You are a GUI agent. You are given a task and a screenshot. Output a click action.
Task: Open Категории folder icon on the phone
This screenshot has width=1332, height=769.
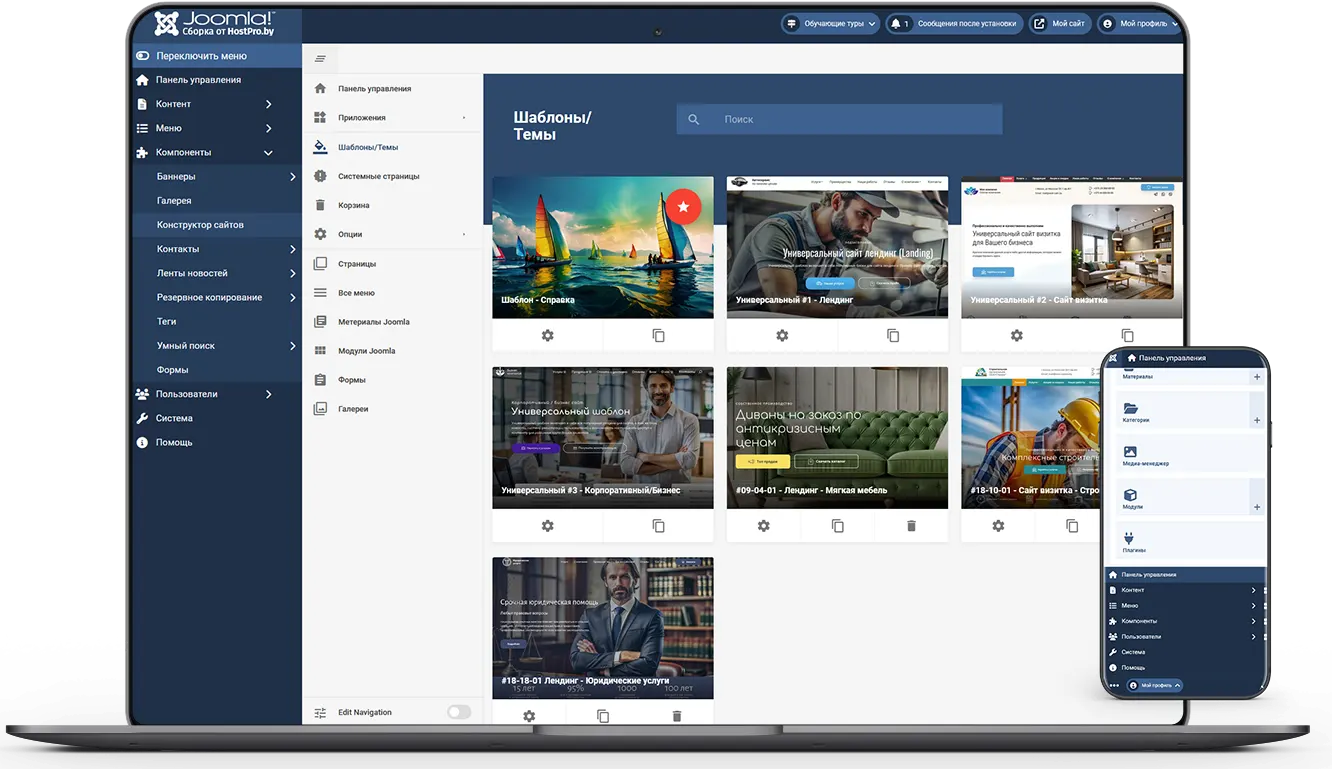click(1131, 408)
